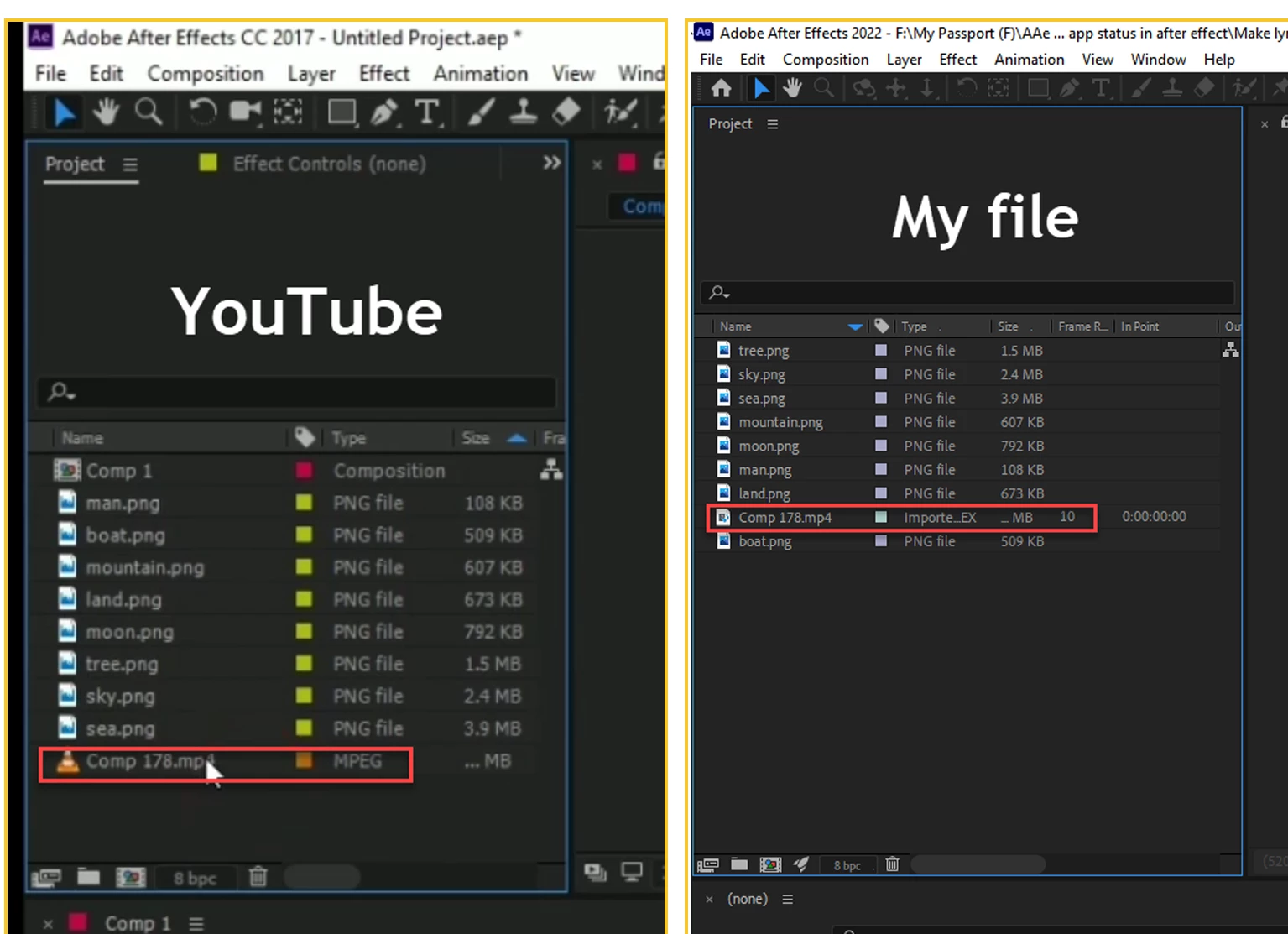Screen dimensions: 1288x934
Task: Open Project panel menu in 2022 window
Action: click(x=772, y=124)
